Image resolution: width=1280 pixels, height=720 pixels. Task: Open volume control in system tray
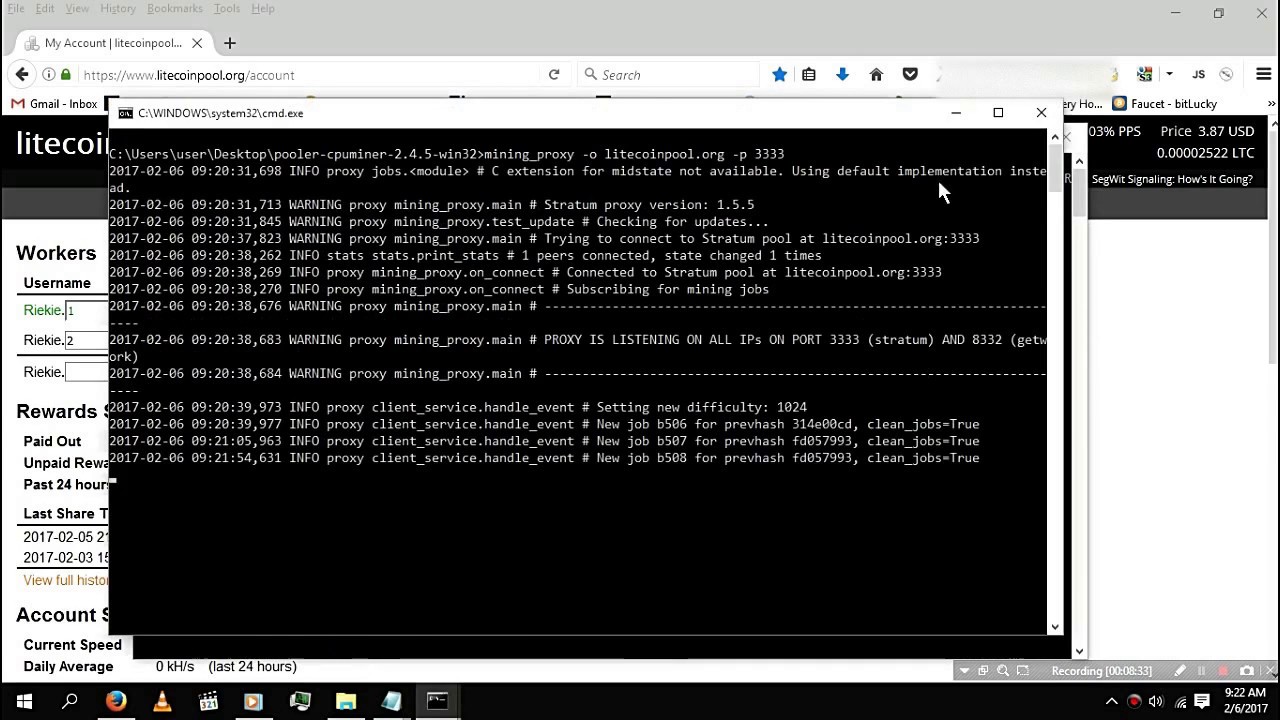tap(1156, 701)
